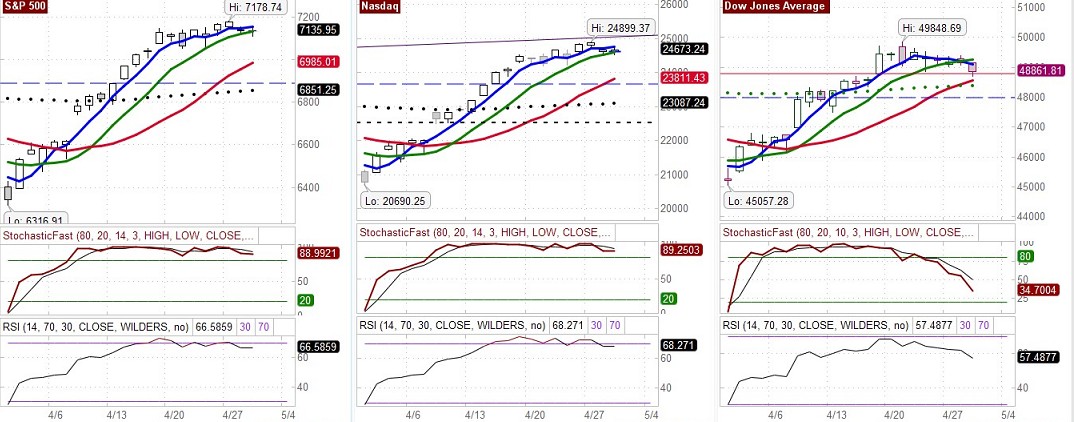
Task: Select the Nasdaq chart title label
Action: pyautogui.click(x=382, y=6)
